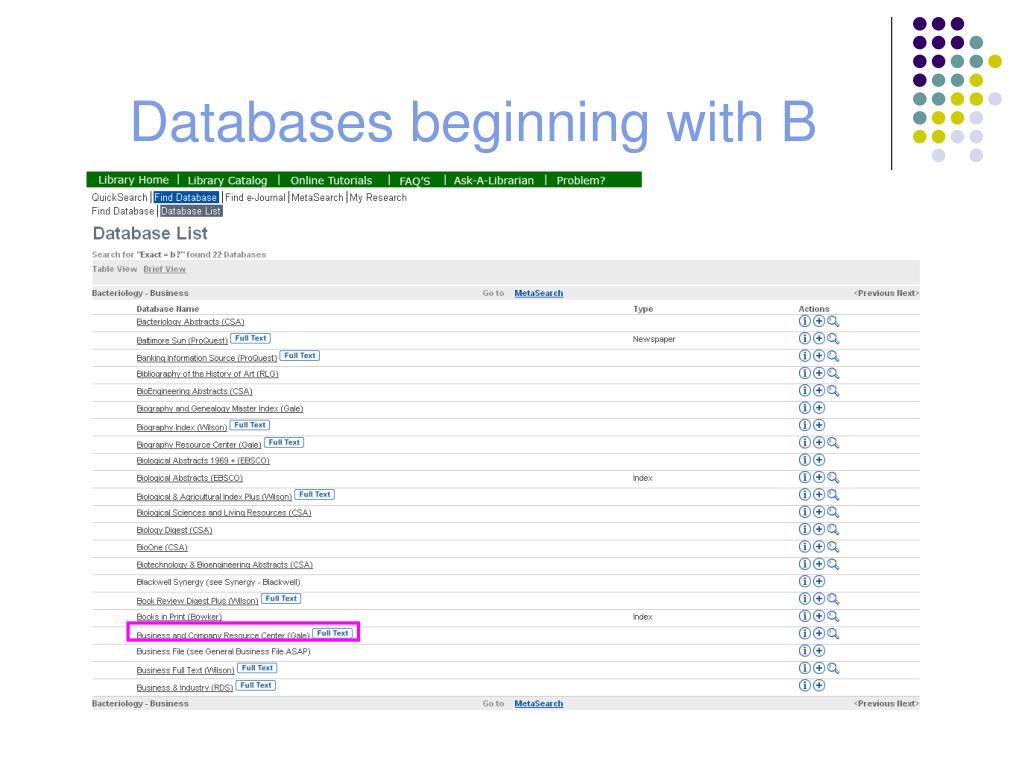Click Find Database sub-navigation text
Viewport: 1024px width, 768px height.
[x=123, y=211]
